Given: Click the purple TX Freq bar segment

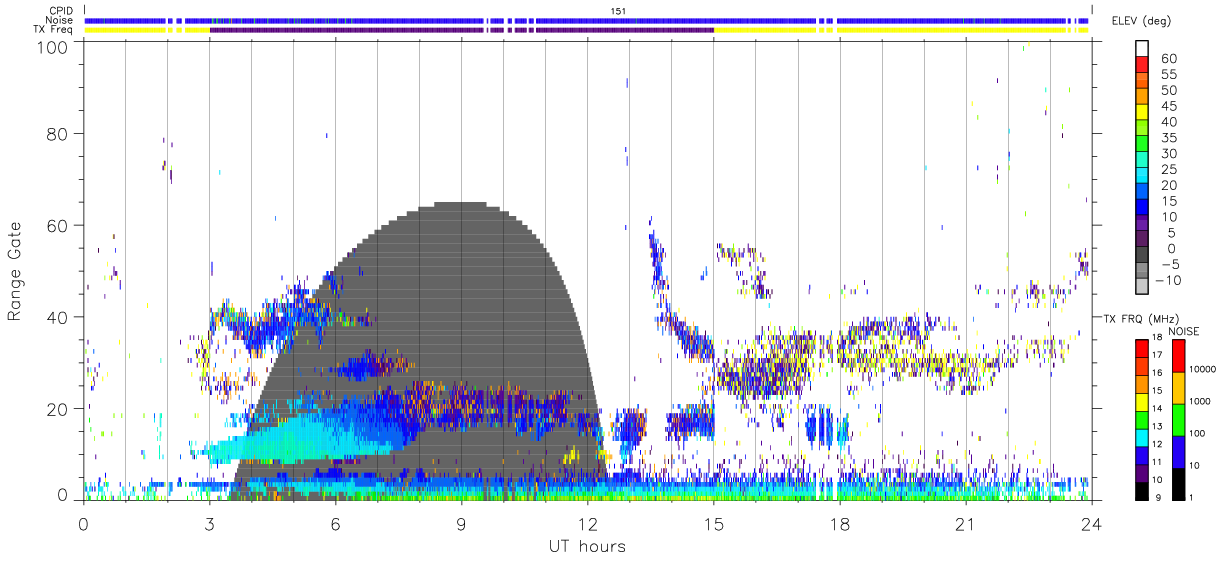Looking at the screenshot, I should (x=462, y=29).
